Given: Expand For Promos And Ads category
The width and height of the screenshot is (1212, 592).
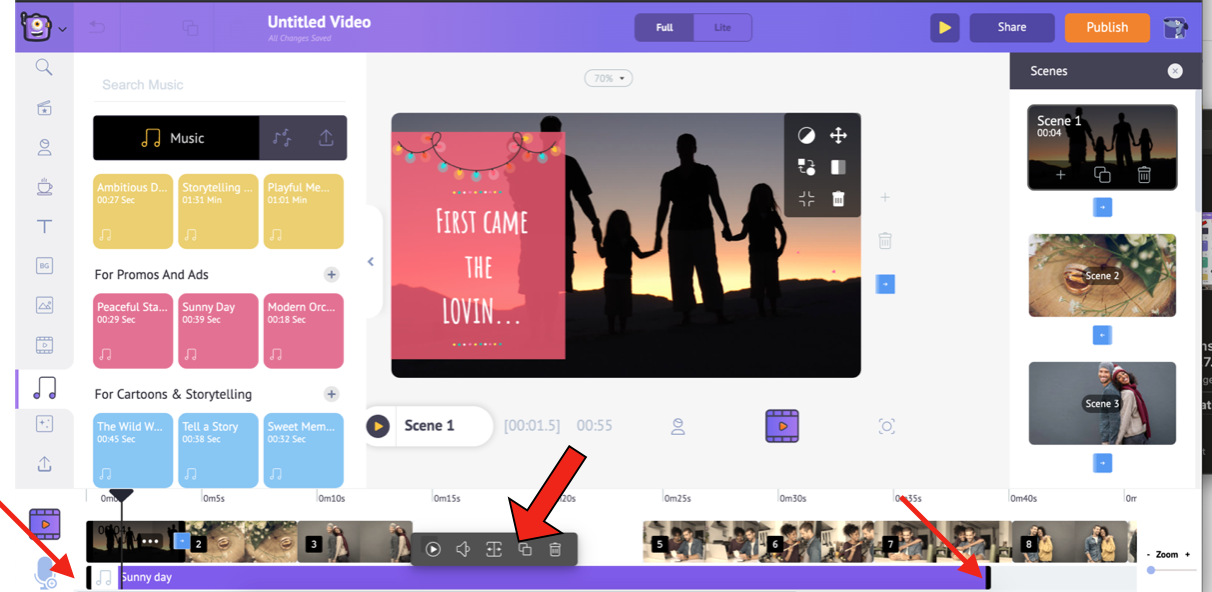Looking at the screenshot, I should (x=331, y=275).
